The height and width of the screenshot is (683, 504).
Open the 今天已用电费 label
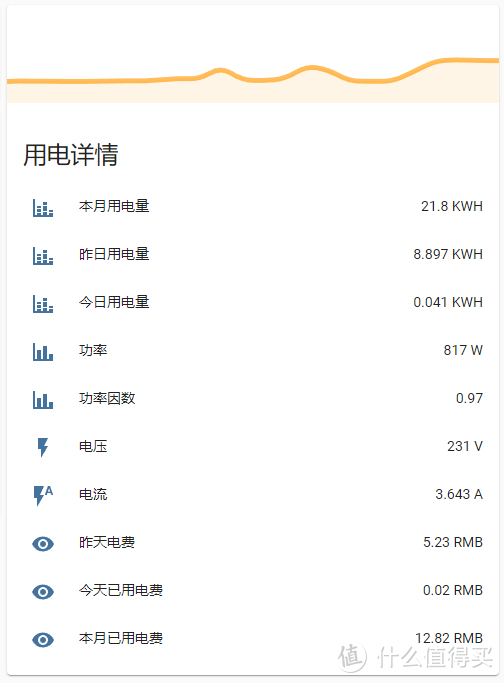click(x=121, y=590)
